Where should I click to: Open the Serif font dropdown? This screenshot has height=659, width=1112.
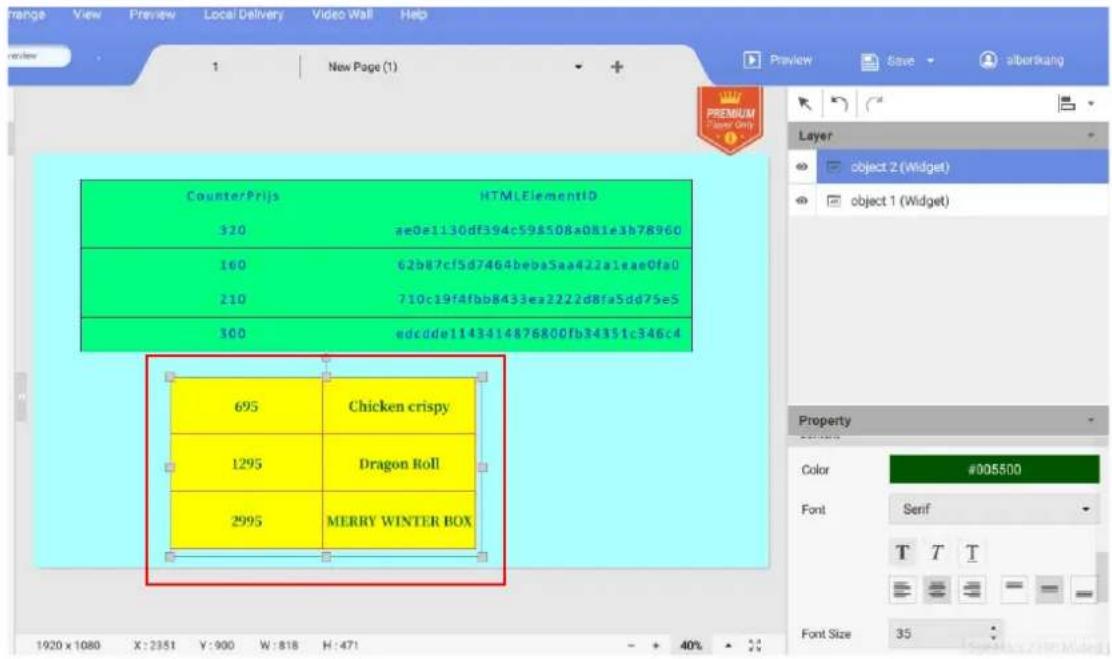[994, 509]
